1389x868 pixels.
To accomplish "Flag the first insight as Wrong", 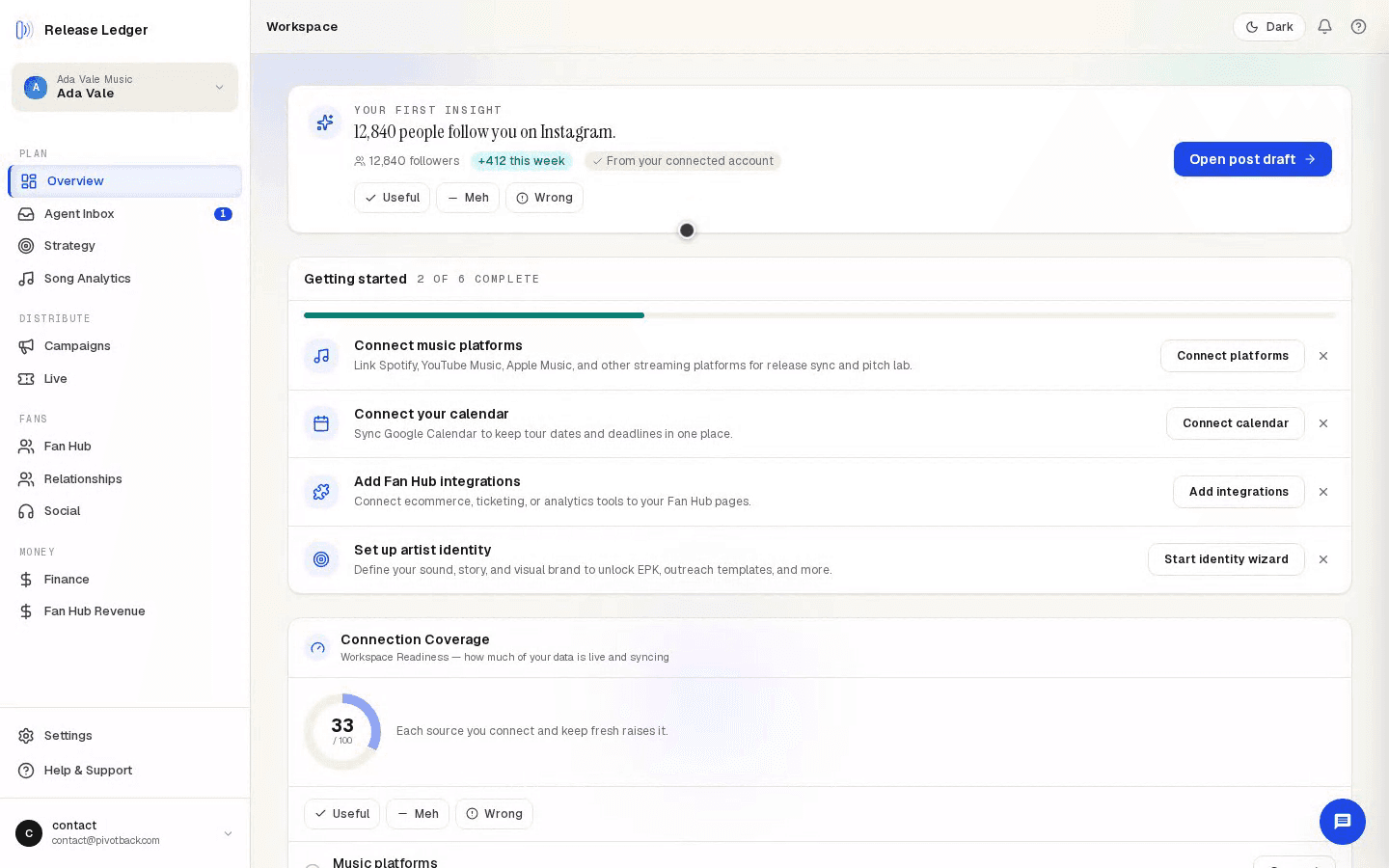I will (544, 198).
